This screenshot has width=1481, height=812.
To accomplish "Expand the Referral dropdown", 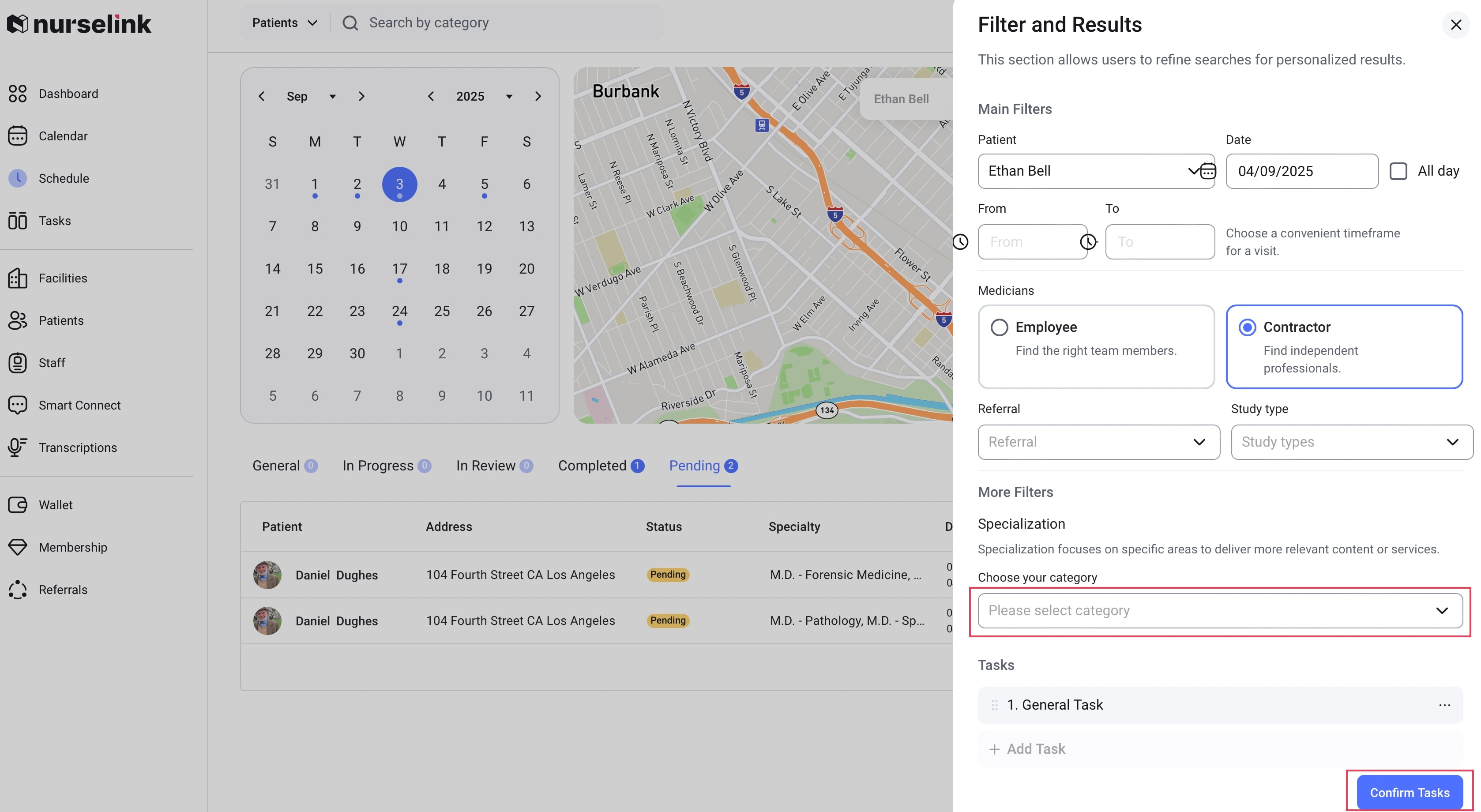I will (x=1098, y=442).
